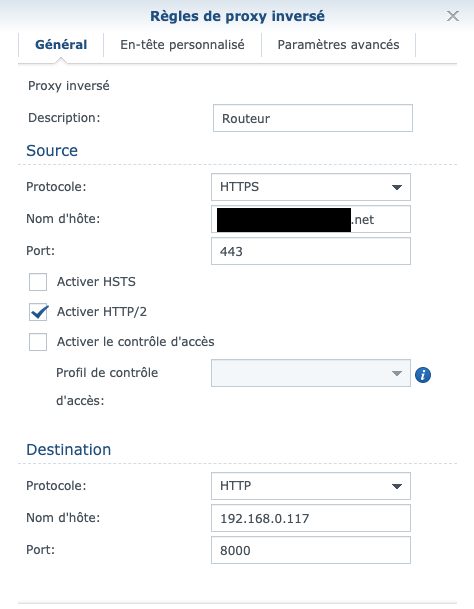This screenshot has width=474, height=609.
Task: Switch to the En-tête personnalisé tab
Action: [x=182, y=45]
